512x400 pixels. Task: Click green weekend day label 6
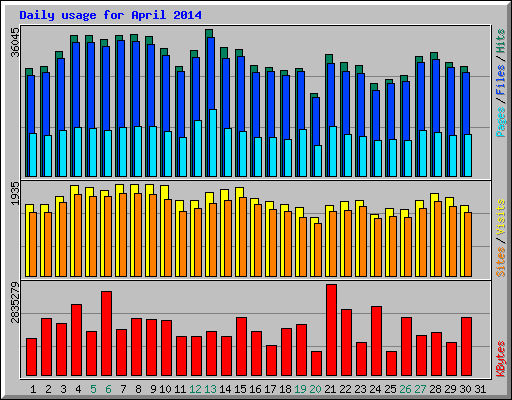click(108, 389)
